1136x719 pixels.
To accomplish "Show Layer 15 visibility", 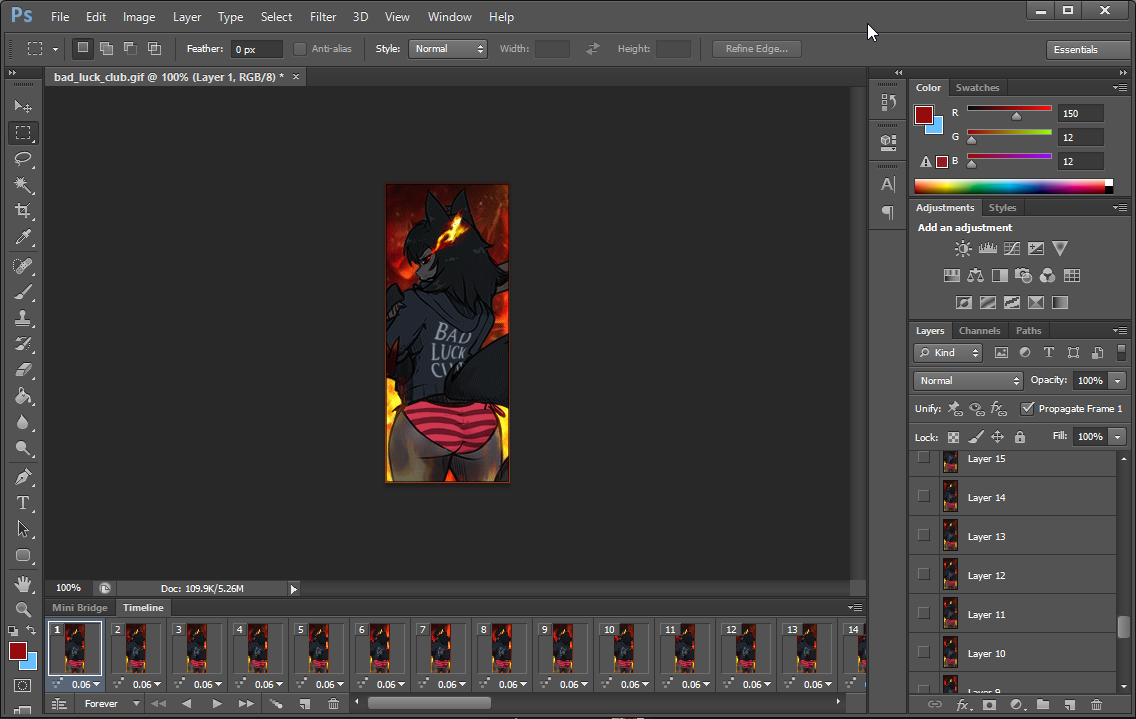I will (x=924, y=457).
